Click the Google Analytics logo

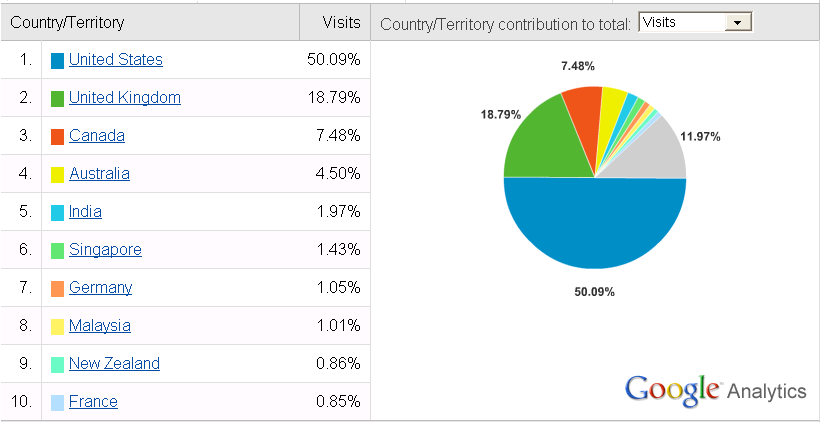pos(715,390)
